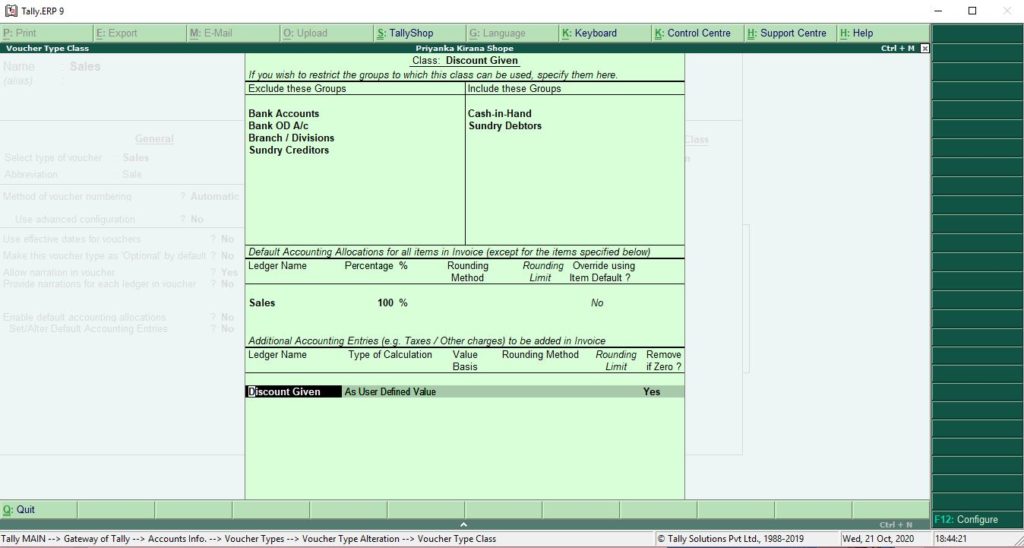
Task: Open Support Centre
Action: pyautogui.click(x=787, y=33)
